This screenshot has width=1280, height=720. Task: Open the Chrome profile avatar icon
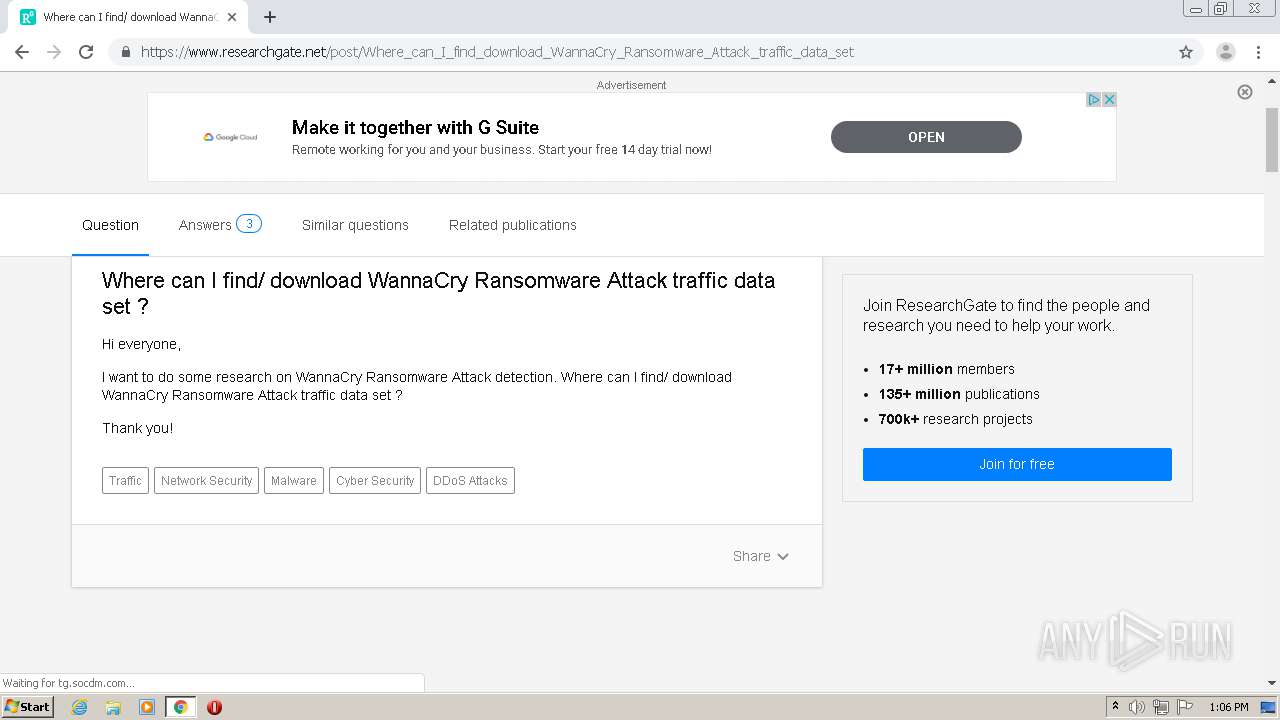1226,52
